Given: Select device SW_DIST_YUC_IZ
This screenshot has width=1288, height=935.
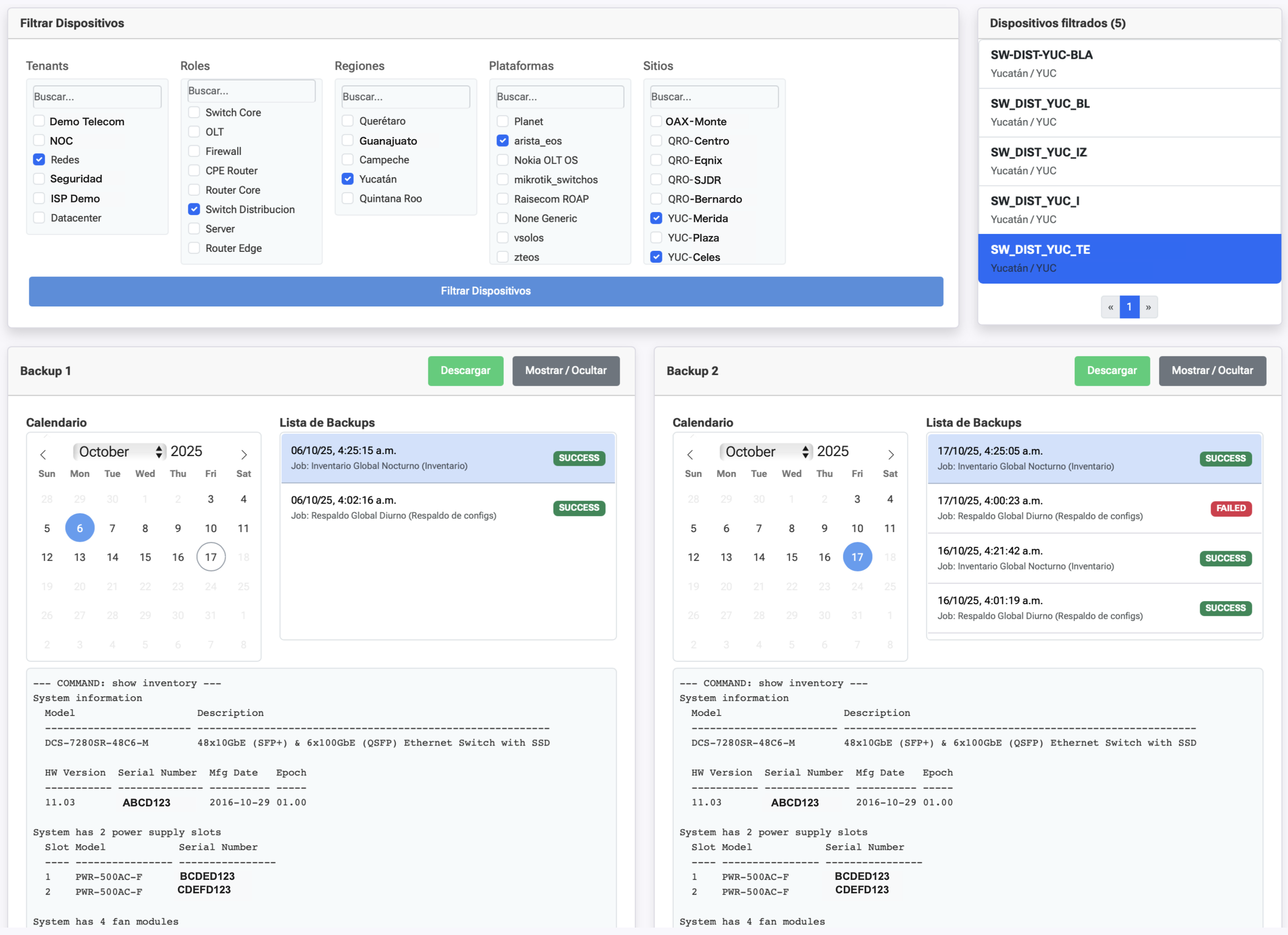Looking at the screenshot, I should (x=1129, y=161).
